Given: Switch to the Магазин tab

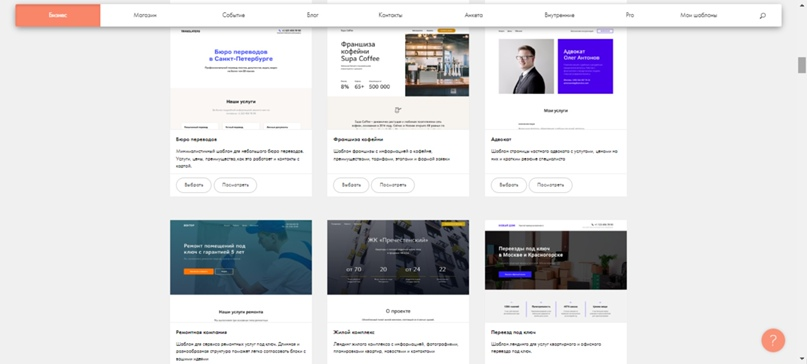Looking at the screenshot, I should coord(145,15).
